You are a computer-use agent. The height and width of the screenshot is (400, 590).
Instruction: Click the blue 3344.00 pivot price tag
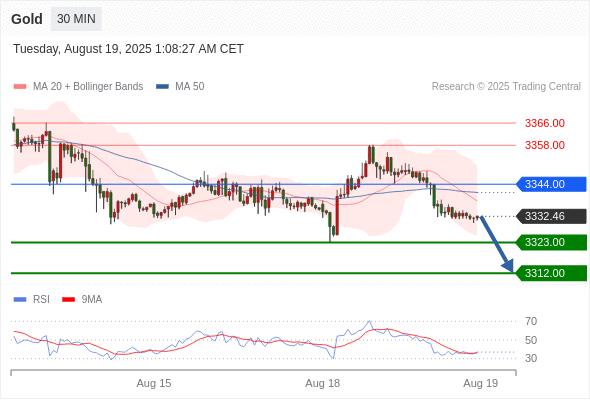pyautogui.click(x=551, y=184)
